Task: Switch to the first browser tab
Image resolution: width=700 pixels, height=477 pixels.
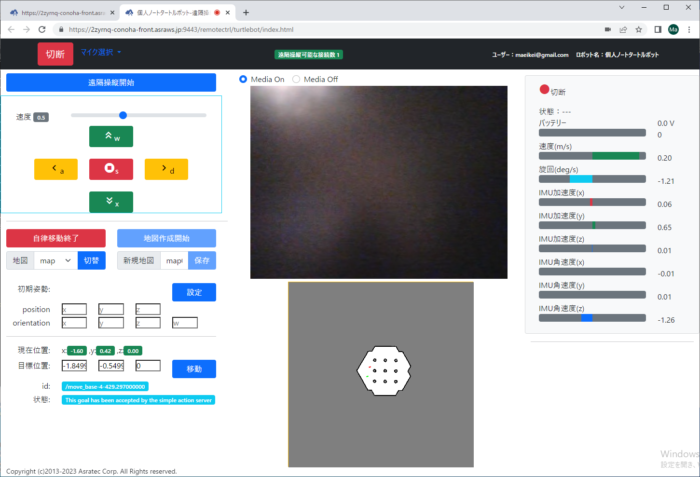Action: click(x=60, y=12)
